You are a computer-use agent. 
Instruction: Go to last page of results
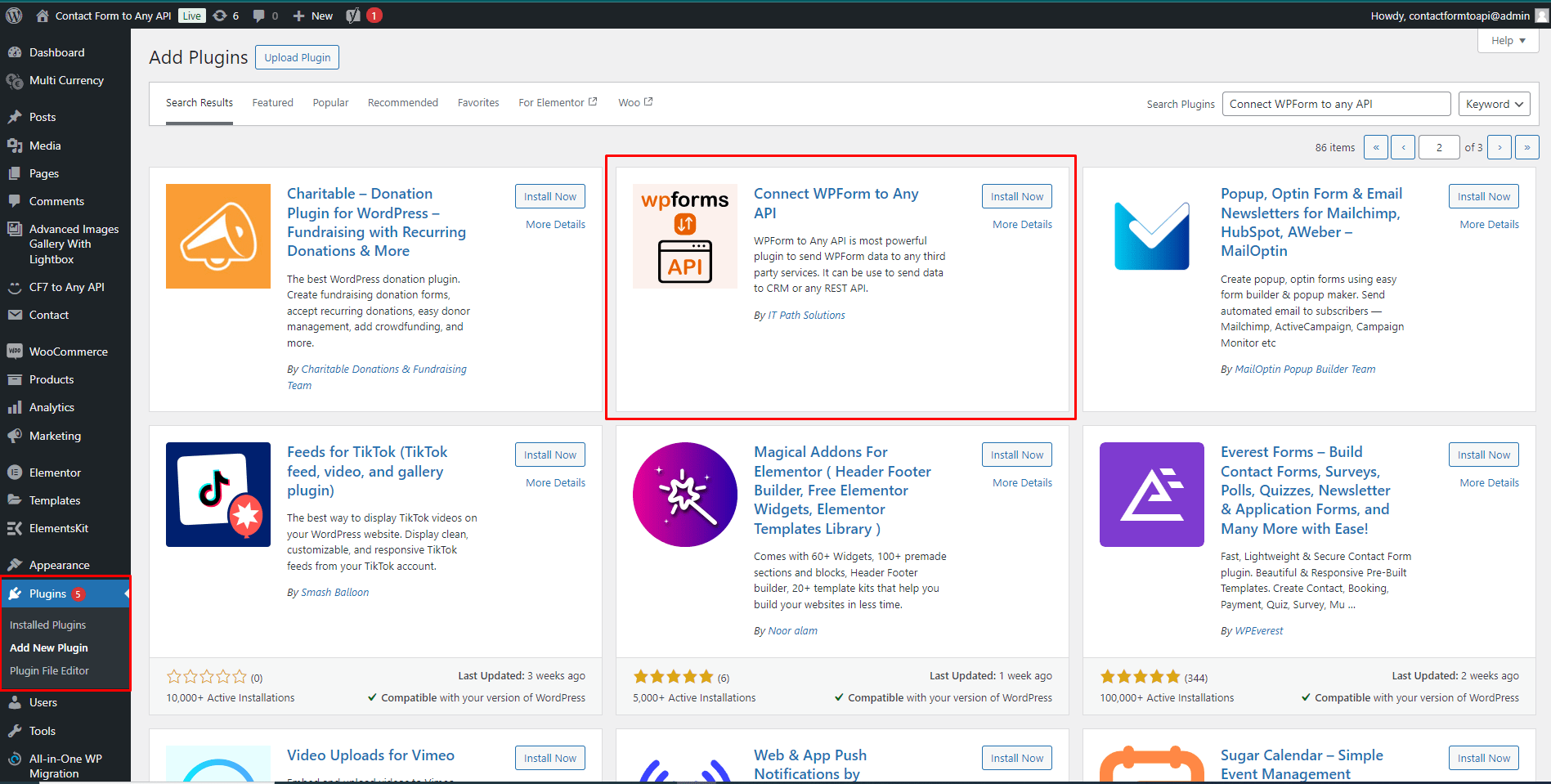1527,147
